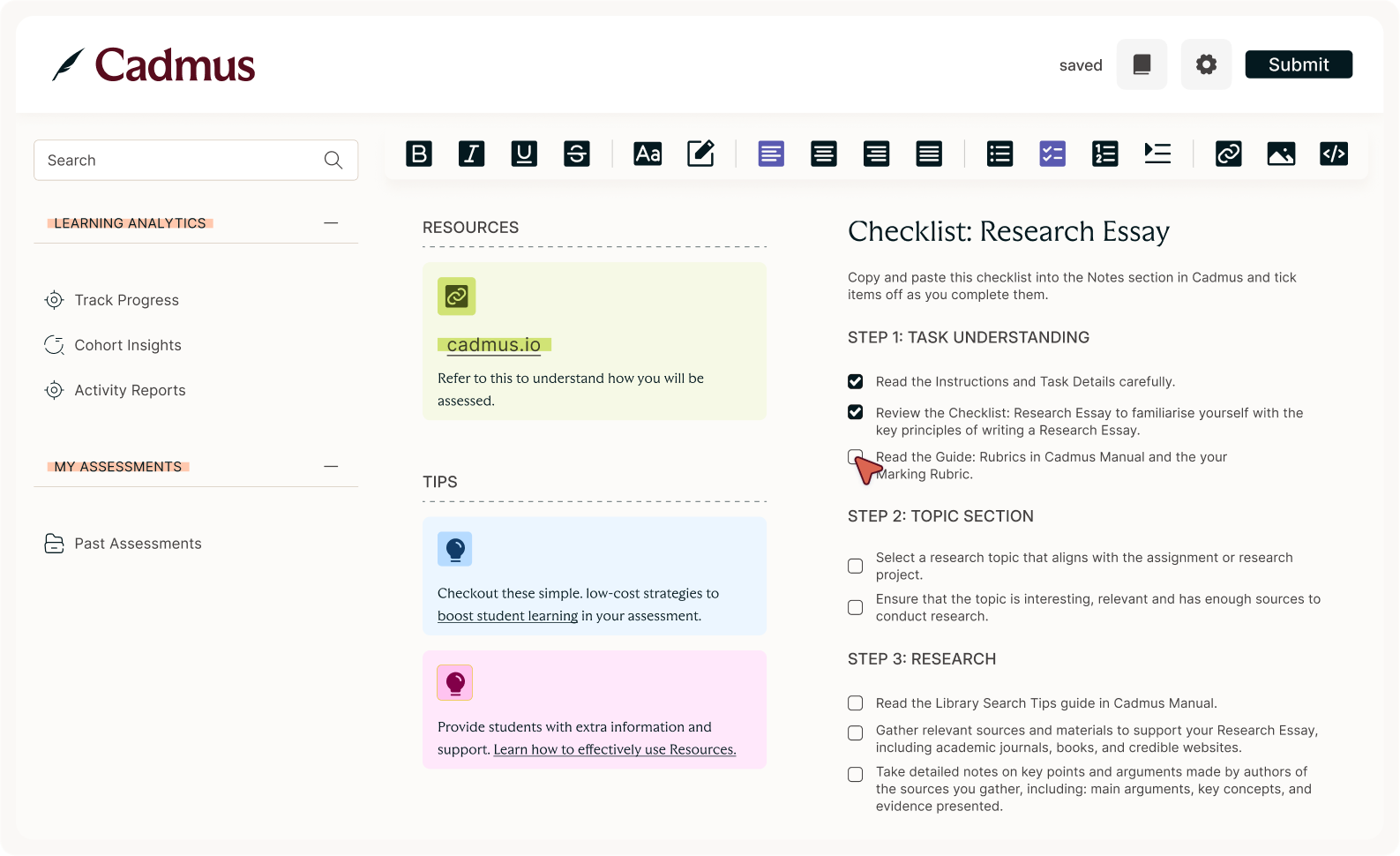Check Ensure that the topic is interesting
This screenshot has width=1400, height=856.
click(855, 607)
